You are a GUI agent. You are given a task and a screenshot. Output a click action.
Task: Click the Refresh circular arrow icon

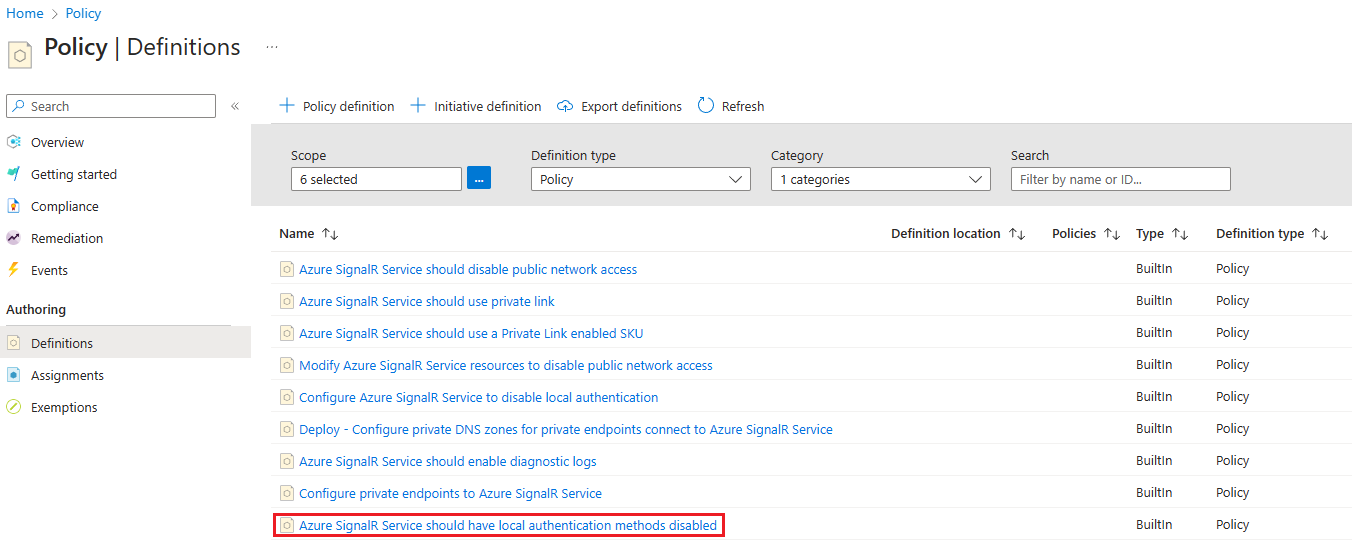point(706,106)
